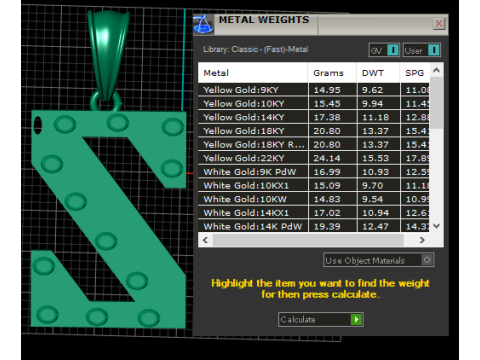Screen dimensions: 480x360
Task: Click the 14.95 grams value
Action: pos(327,90)
